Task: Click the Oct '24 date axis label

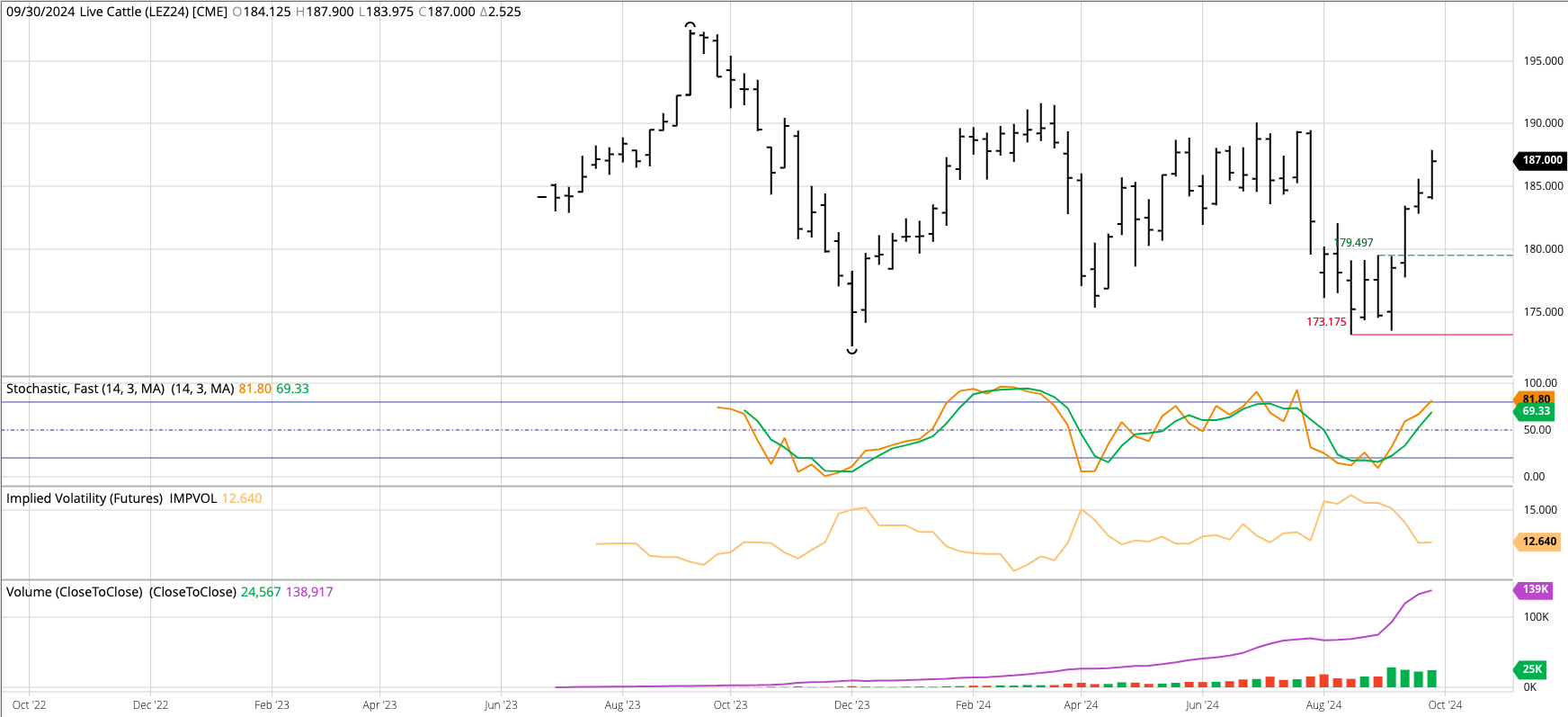Action: tap(1446, 705)
